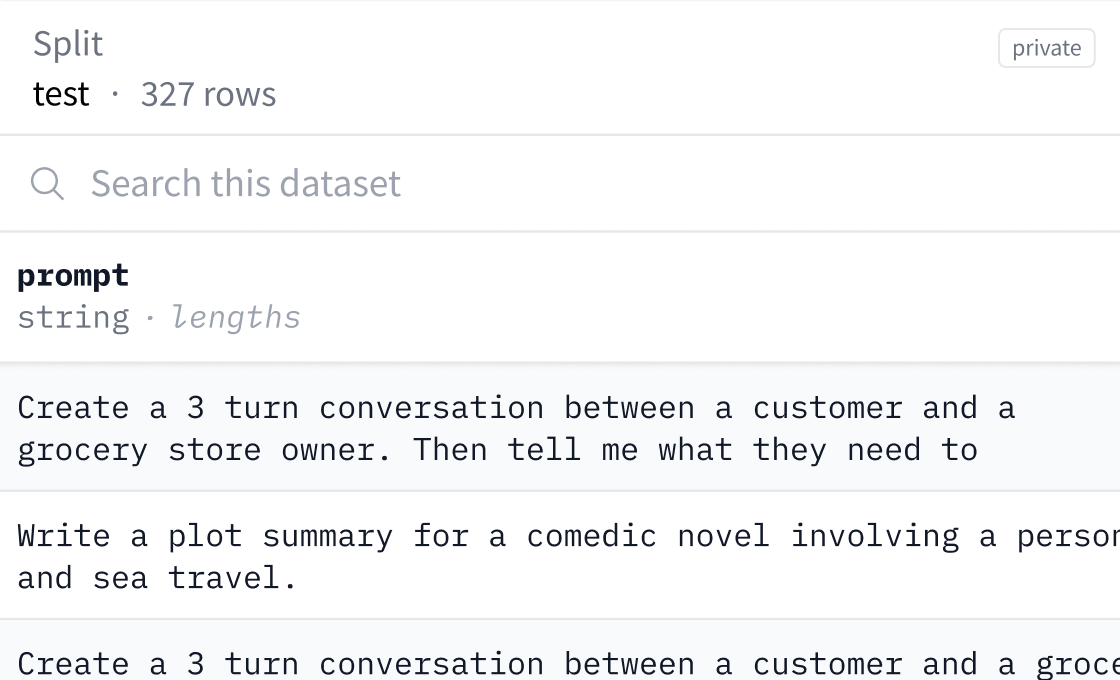Click the Split heading
Image resolution: width=1120 pixels, height=680 pixels.
pyautogui.click(x=67, y=43)
